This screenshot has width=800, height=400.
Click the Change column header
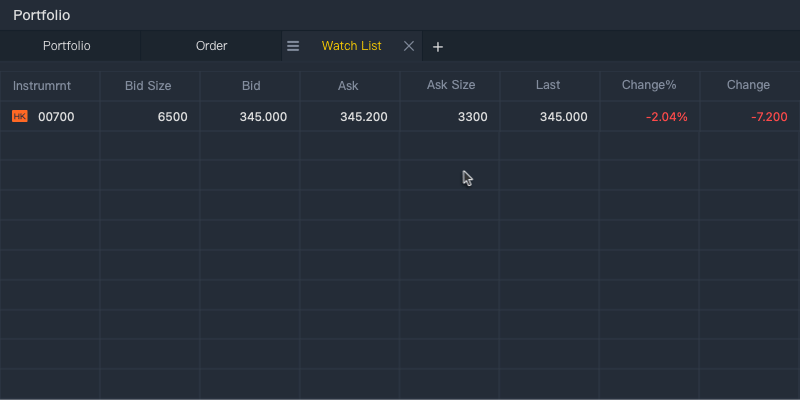pyautogui.click(x=748, y=85)
